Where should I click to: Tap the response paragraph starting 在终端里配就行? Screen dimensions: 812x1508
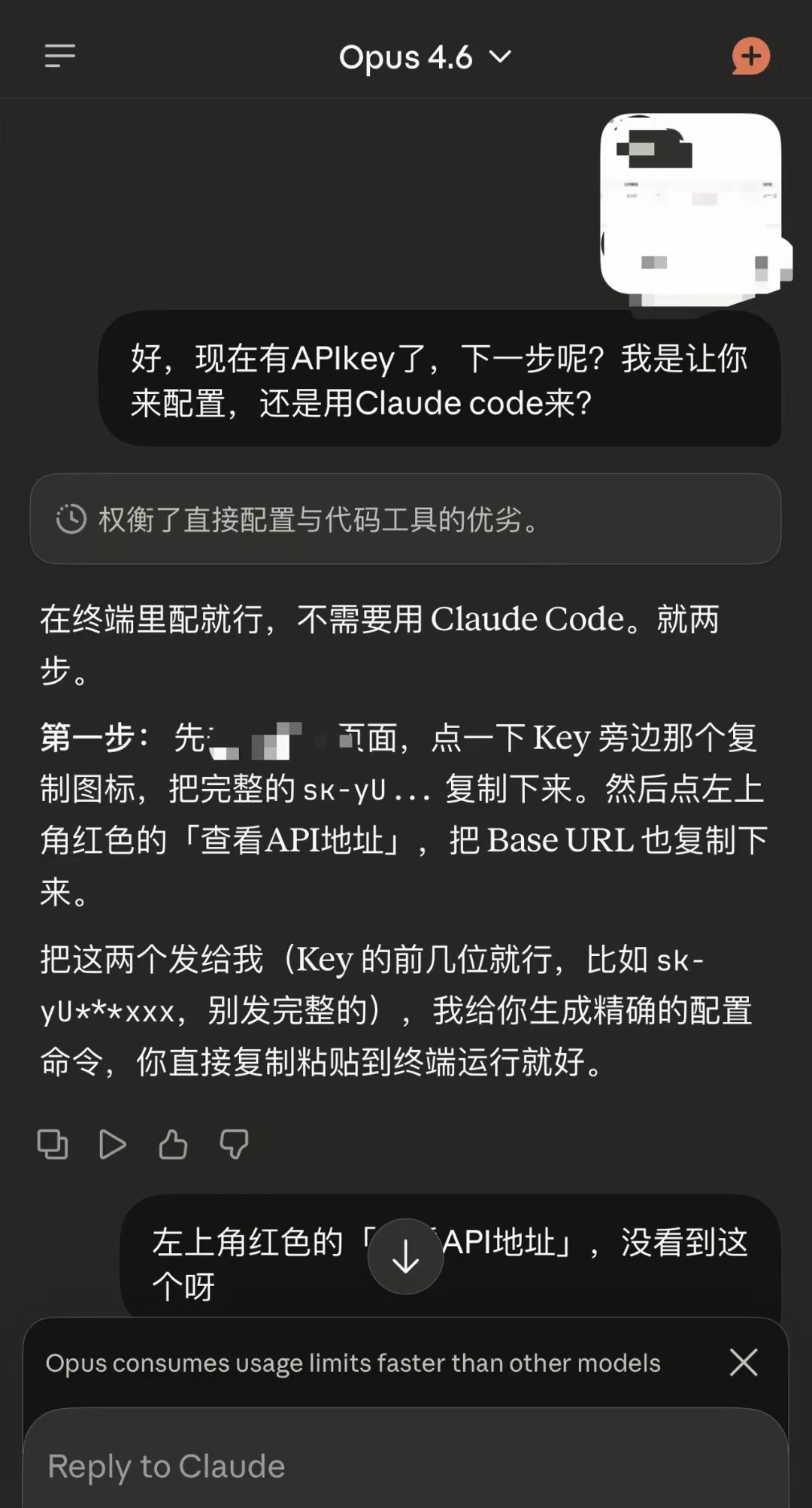(380, 645)
